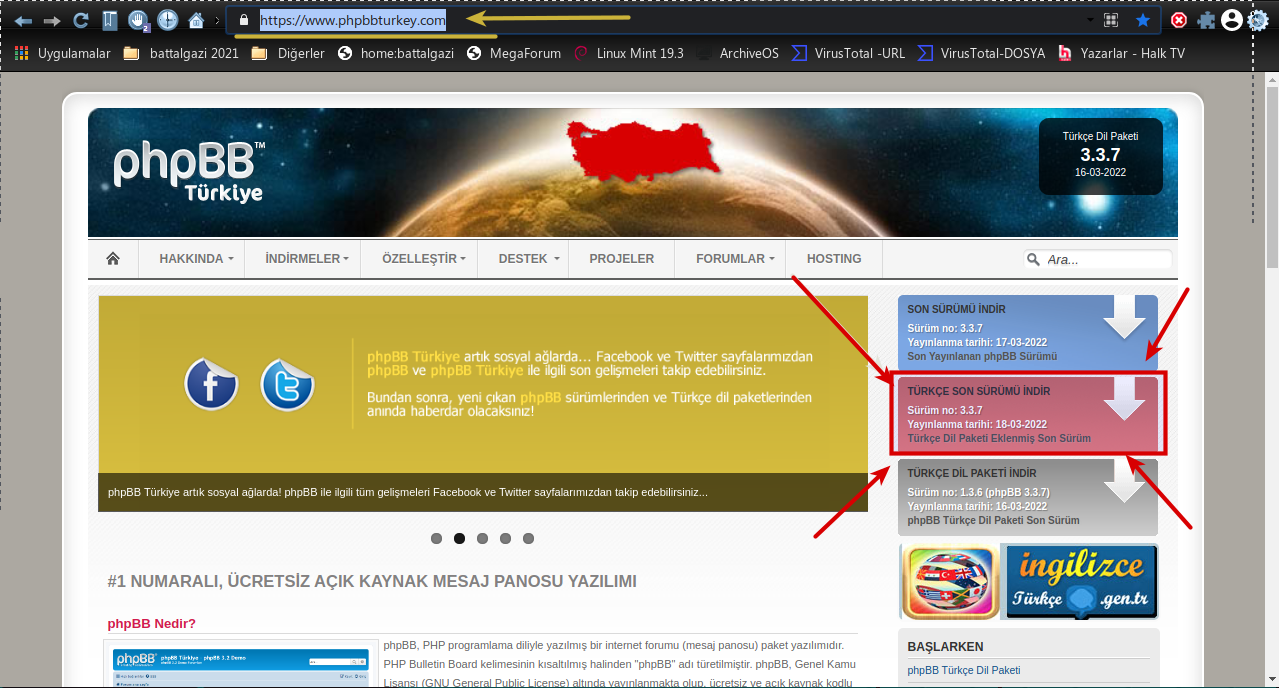The width and height of the screenshot is (1279, 688).
Task: Click TÜRKÇE SON SÜRÜMÜ İNDİR download box
Action: 1027,414
